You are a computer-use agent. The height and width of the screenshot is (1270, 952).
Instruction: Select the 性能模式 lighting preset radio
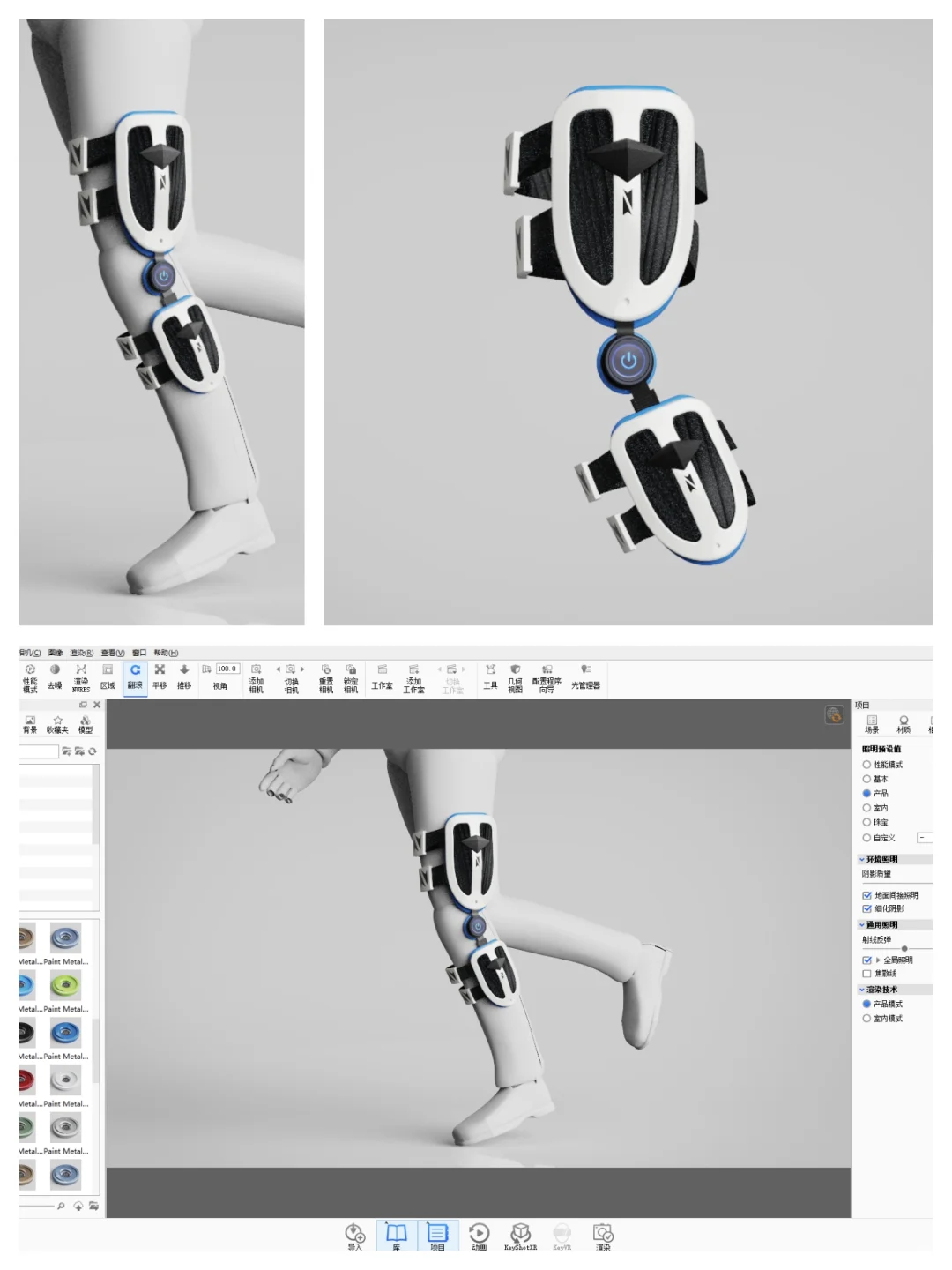pyautogui.click(x=866, y=765)
